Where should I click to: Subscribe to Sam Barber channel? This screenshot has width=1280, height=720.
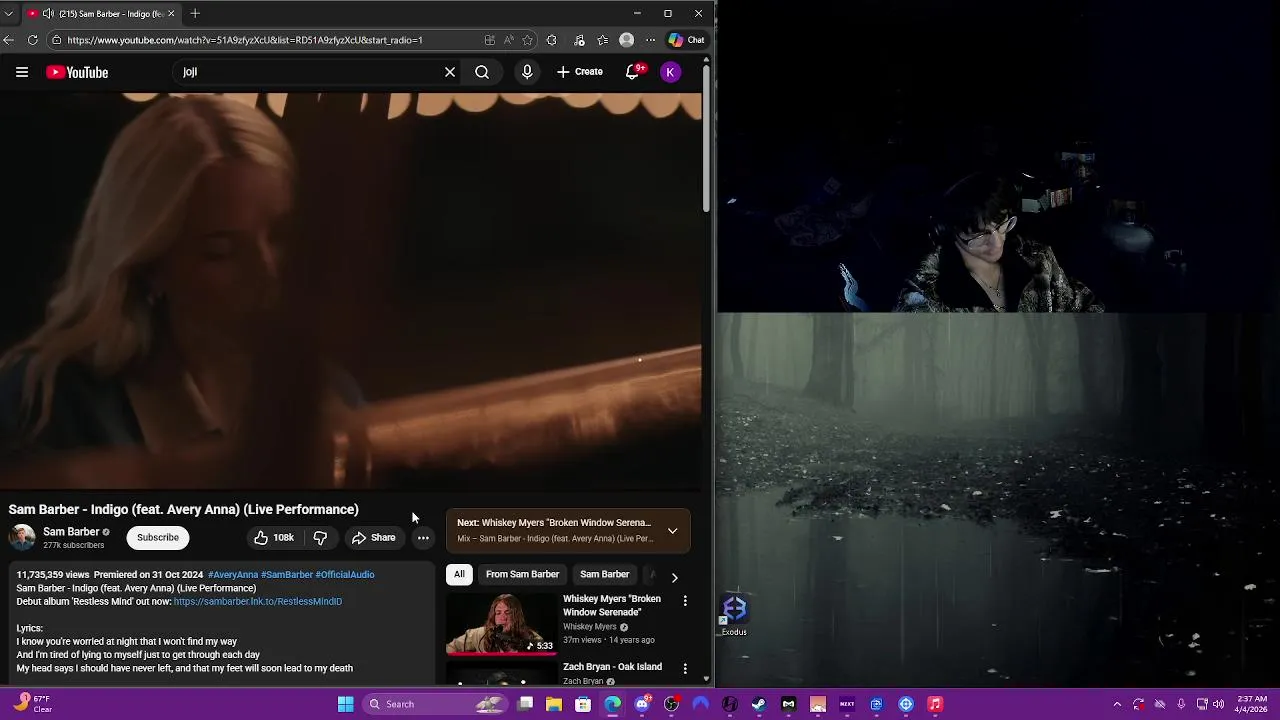[x=158, y=538]
